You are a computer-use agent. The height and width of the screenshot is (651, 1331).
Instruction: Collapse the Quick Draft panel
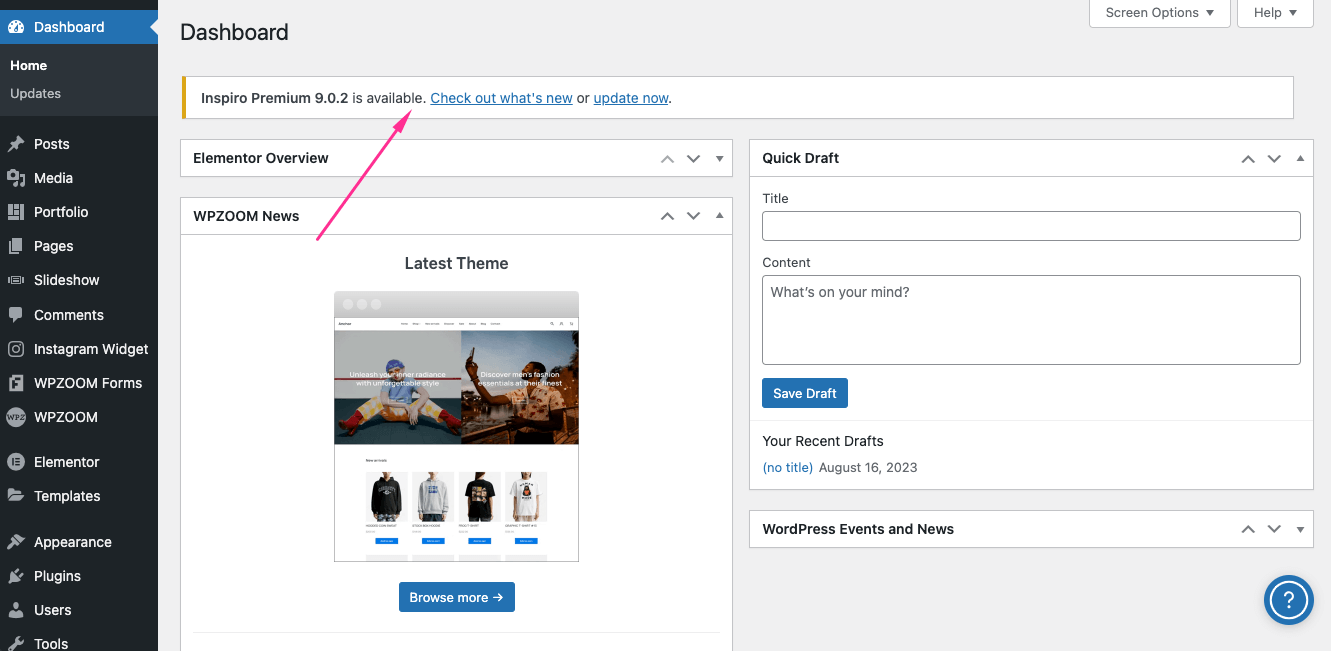[x=1300, y=159]
